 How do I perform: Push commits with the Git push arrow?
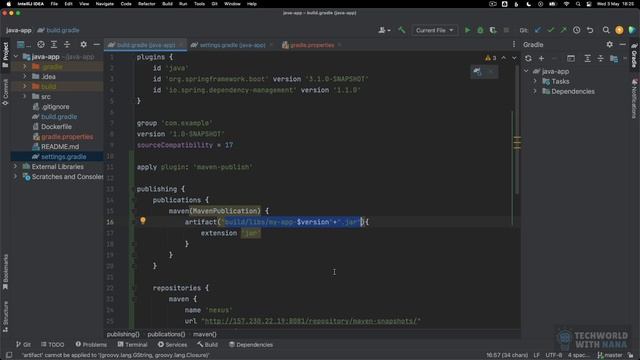(563, 30)
